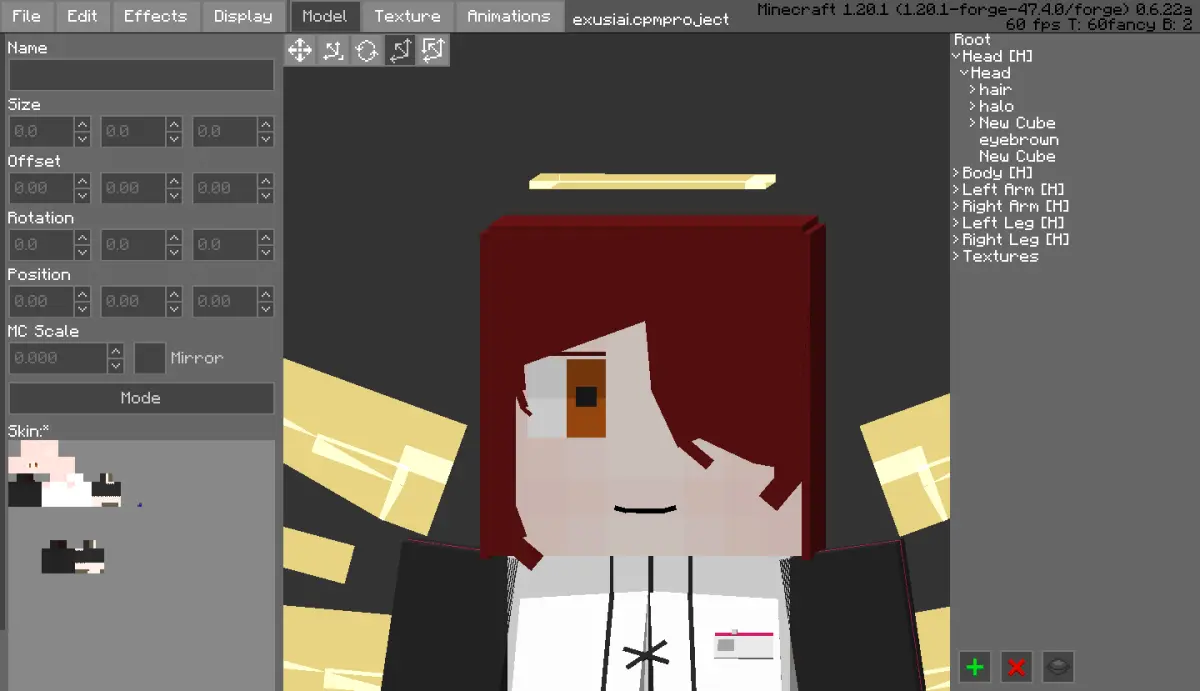Select the rightmost viewport tool icon
Image resolution: width=1200 pixels, height=691 pixels.
tap(432, 50)
